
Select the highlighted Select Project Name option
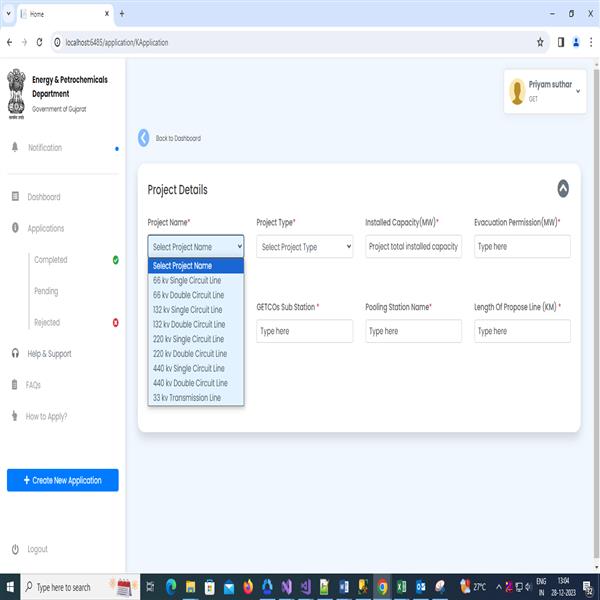tap(196, 266)
